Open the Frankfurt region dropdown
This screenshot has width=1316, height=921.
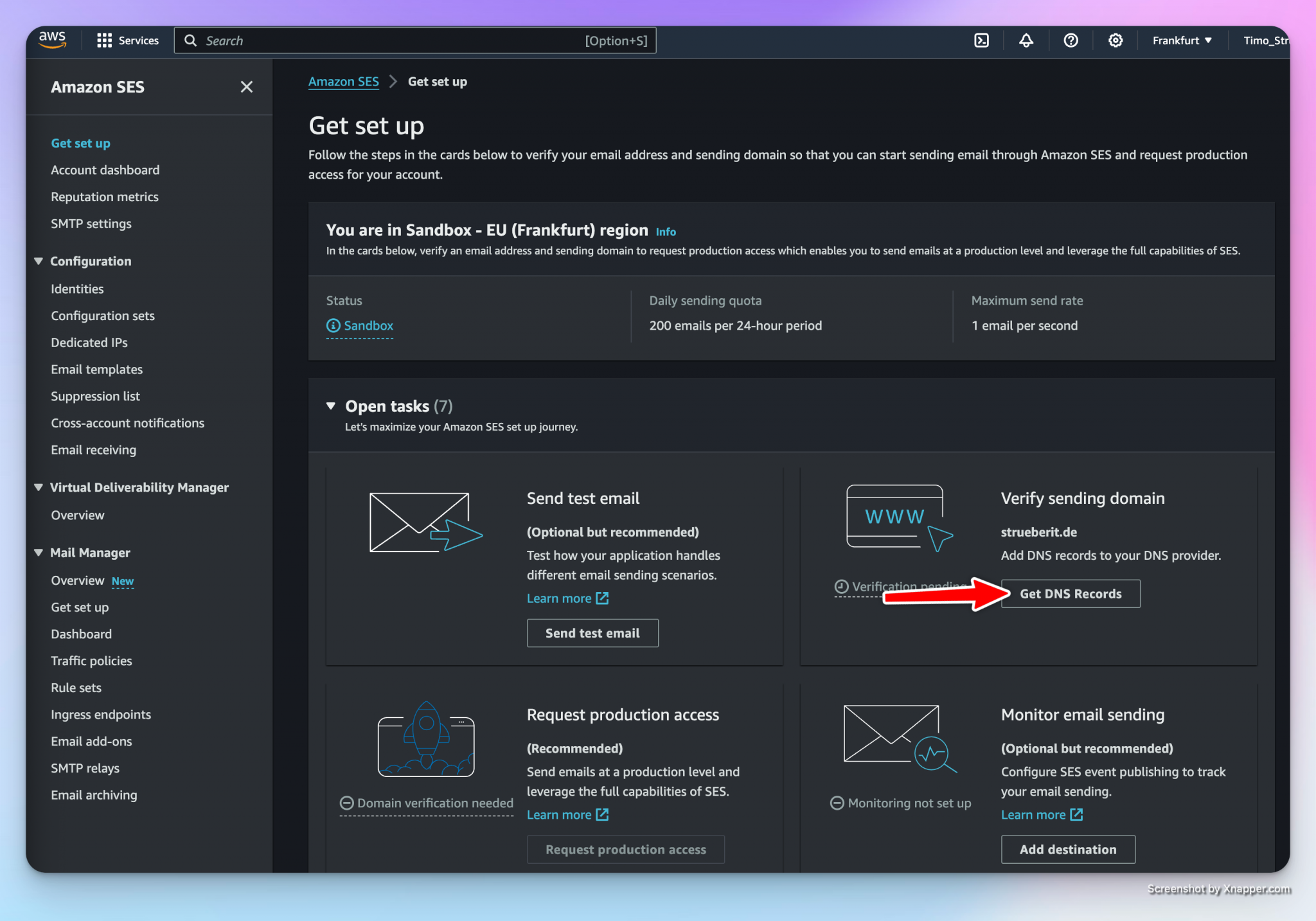[1182, 40]
